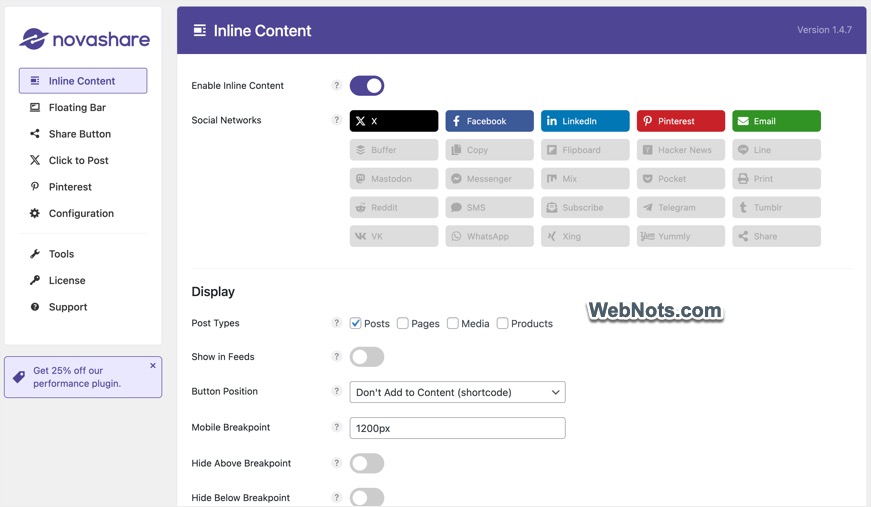This screenshot has width=871, height=507.
Task: Open the Button Position dropdown
Action: click(x=457, y=392)
